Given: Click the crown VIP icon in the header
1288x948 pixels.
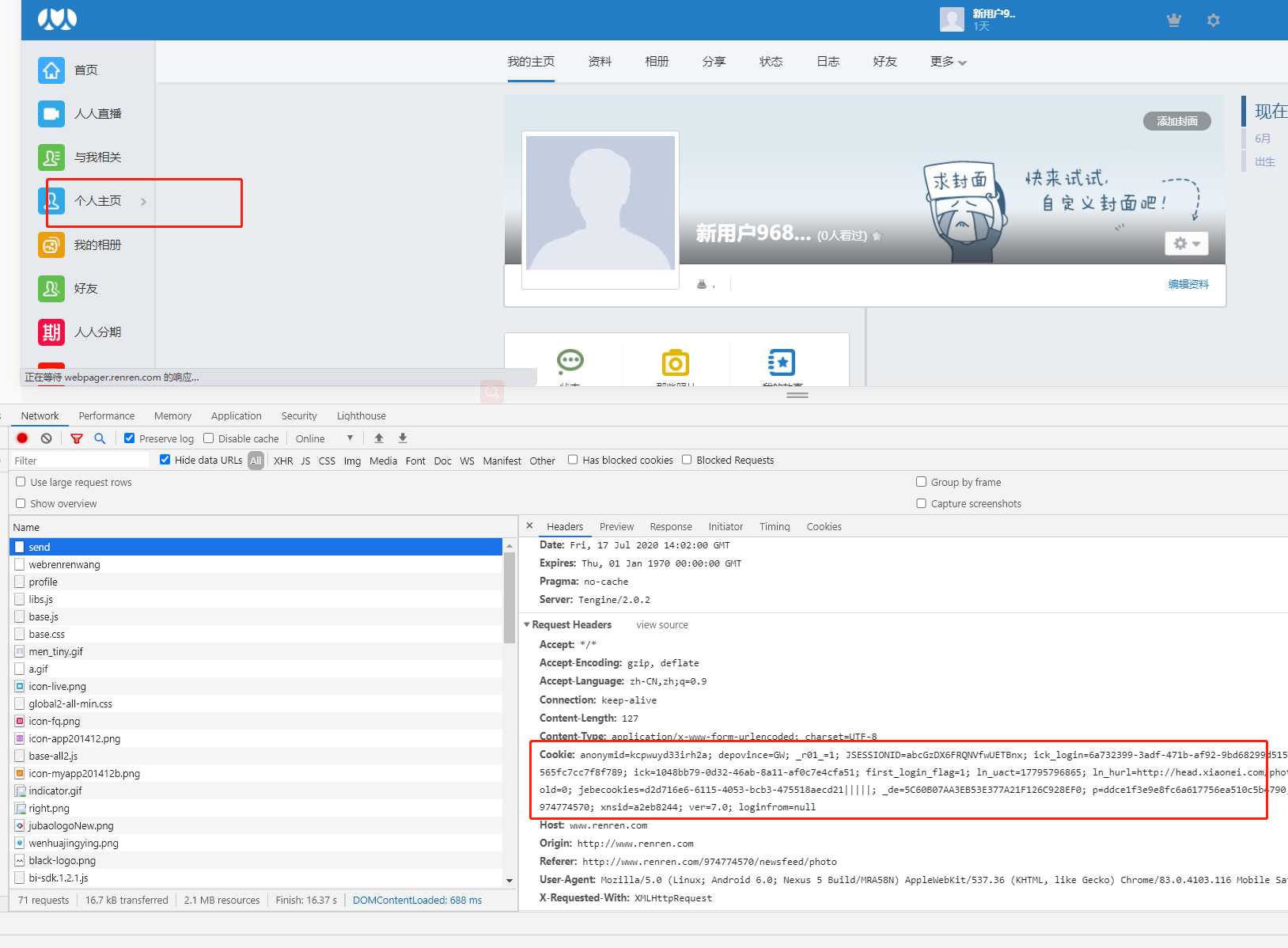Looking at the screenshot, I should pyautogui.click(x=1174, y=21).
